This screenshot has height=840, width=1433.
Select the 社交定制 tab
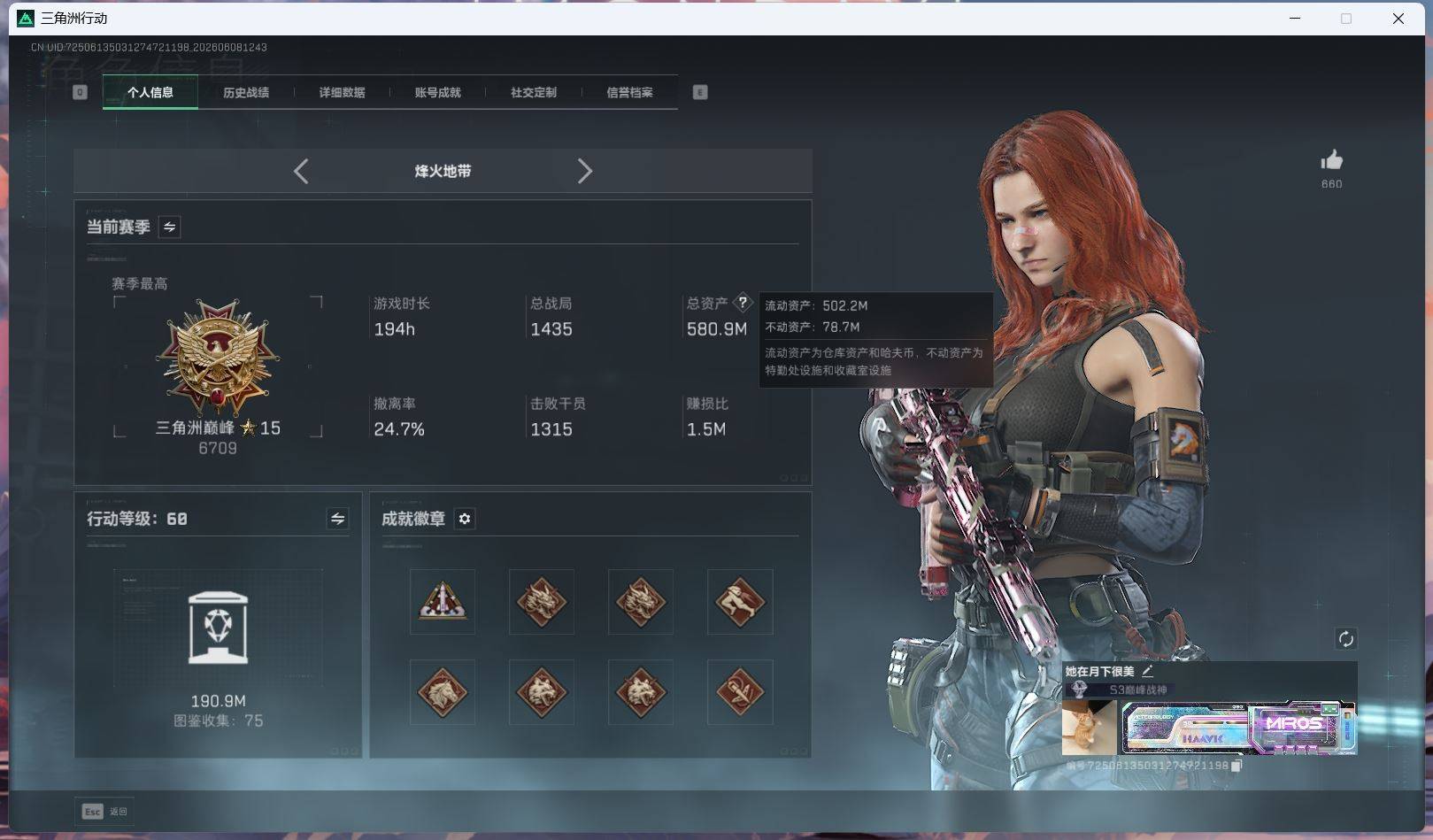[534, 92]
